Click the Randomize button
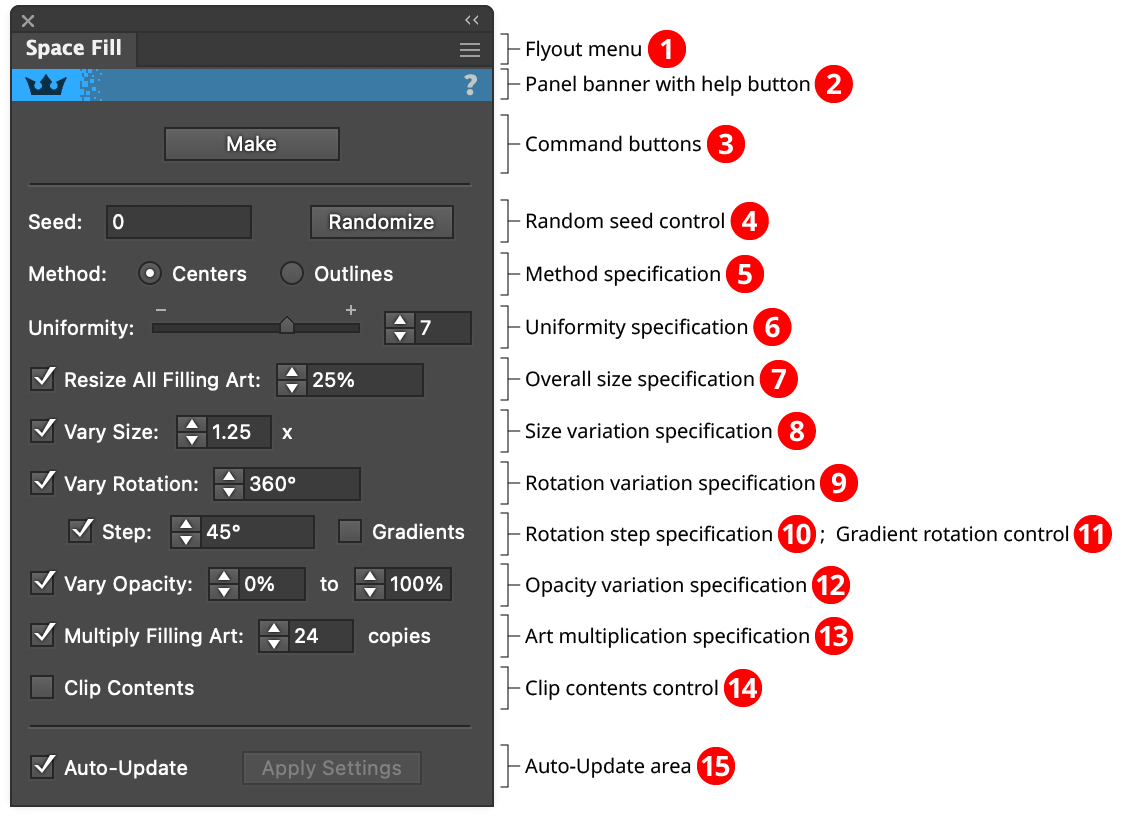This screenshot has width=1124, height=819. click(381, 221)
